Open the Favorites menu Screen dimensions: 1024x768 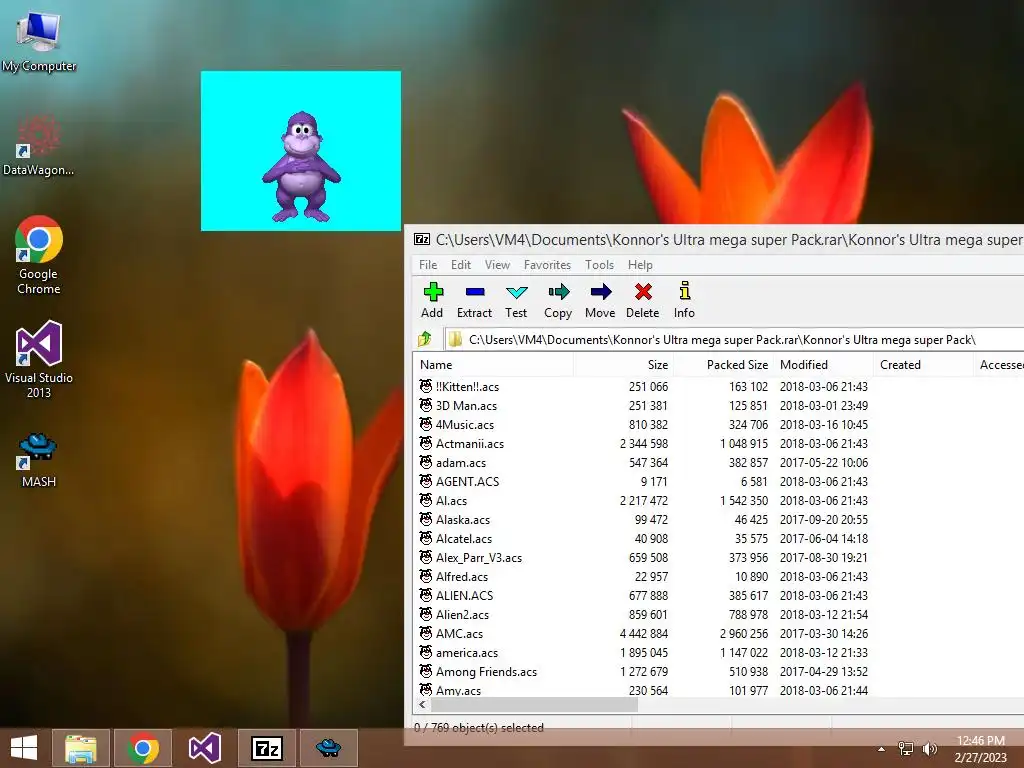tap(547, 264)
